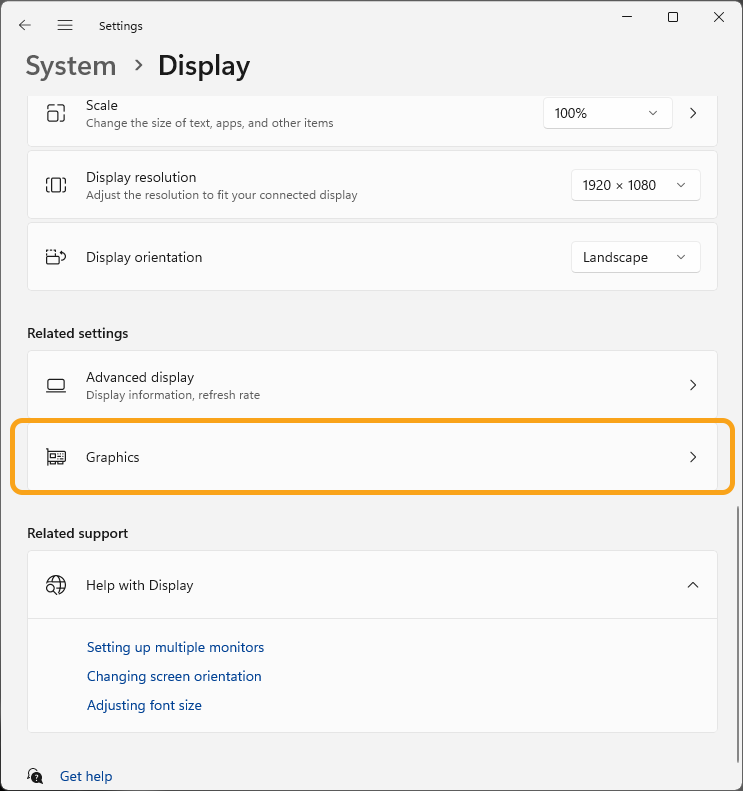743x791 pixels.
Task: Open the Advanced display settings row
Action: 372,385
